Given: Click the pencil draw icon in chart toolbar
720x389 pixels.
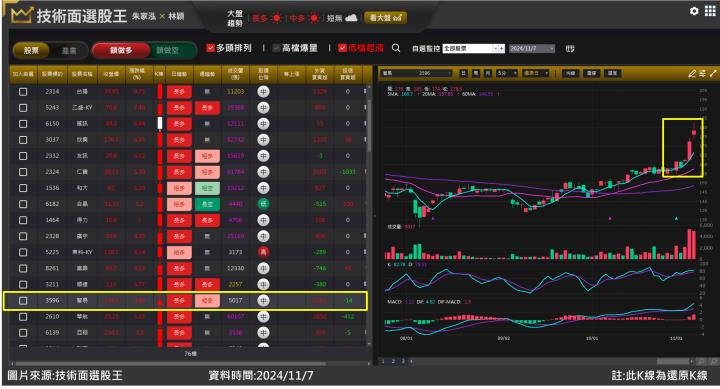Looking at the screenshot, I should coord(692,73).
